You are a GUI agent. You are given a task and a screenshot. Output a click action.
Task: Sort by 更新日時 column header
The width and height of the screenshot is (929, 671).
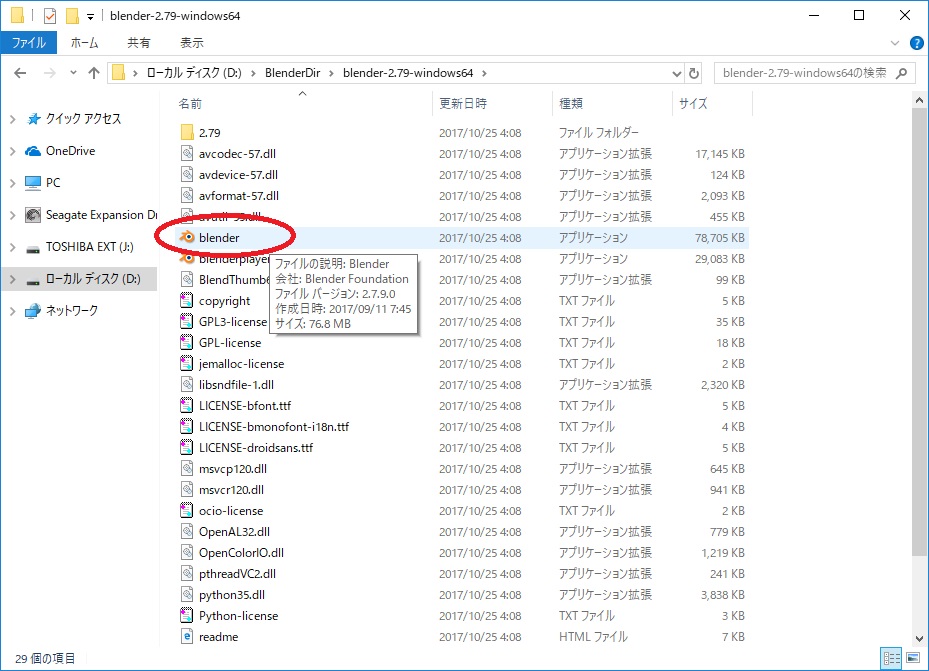click(x=463, y=104)
